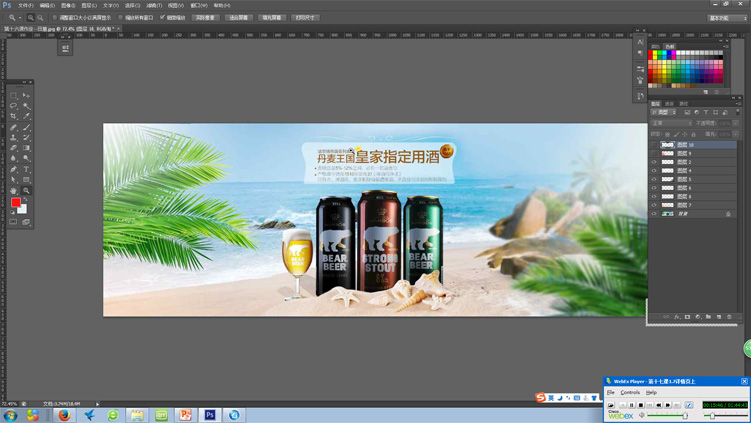Select the Dodge tool
The image size is (751, 423).
point(26,158)
